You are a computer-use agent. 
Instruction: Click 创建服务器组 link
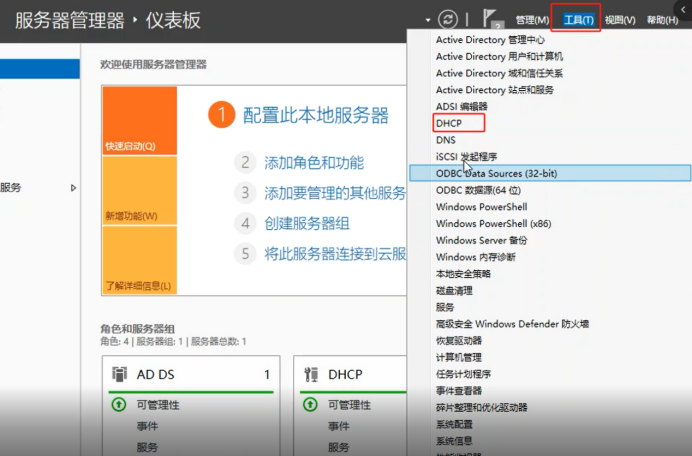pyautogui.click(x=307, y=223)
